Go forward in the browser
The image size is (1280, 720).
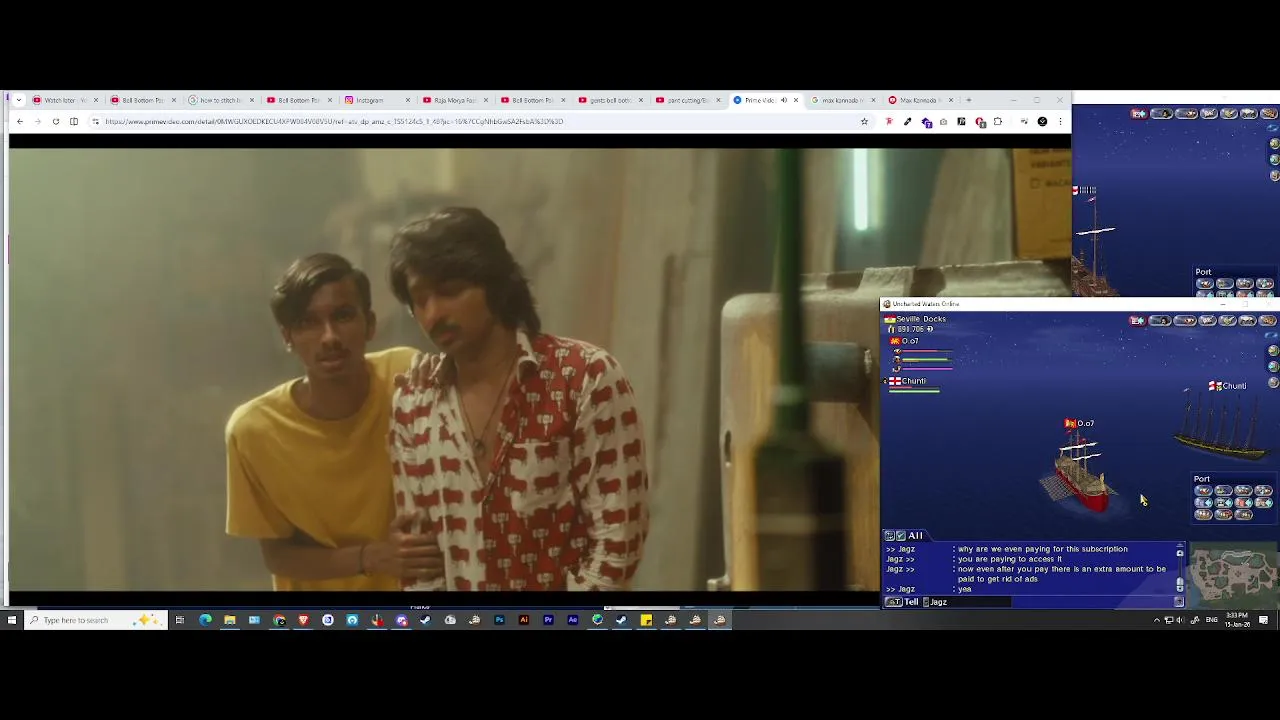pos(38,121)
